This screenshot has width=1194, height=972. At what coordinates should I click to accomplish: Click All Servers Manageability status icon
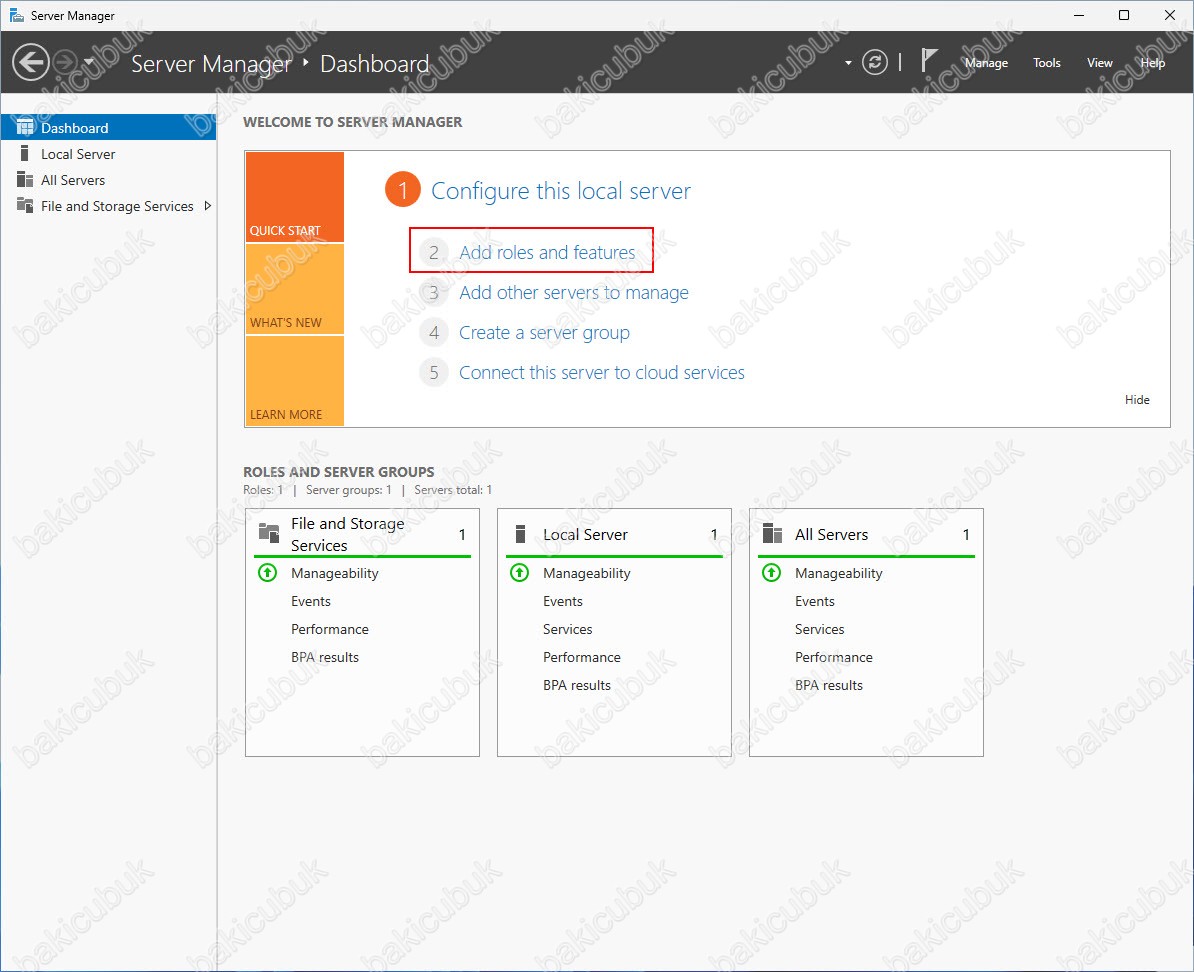pyautogui.click(x=771, y=573)
